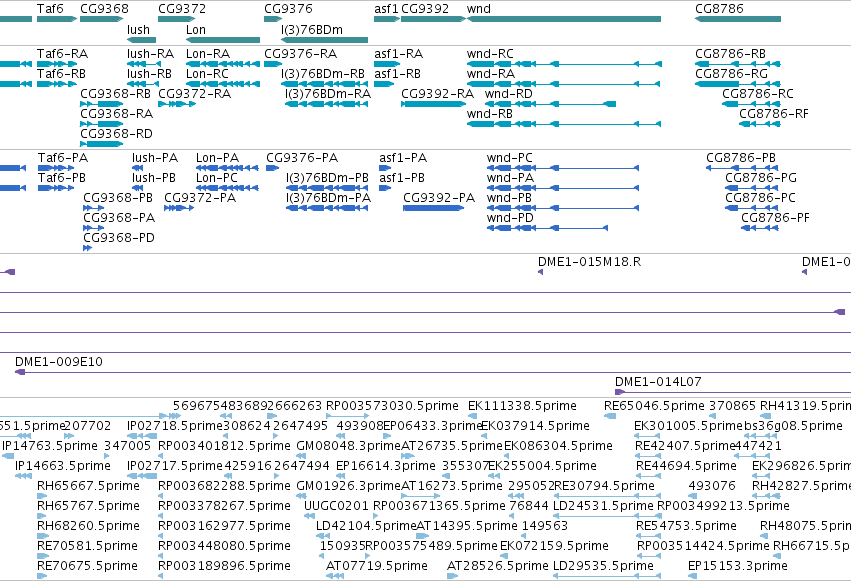
Task: Select the Lon gene label
Action: pyautogui.click(x=196, y=30)
